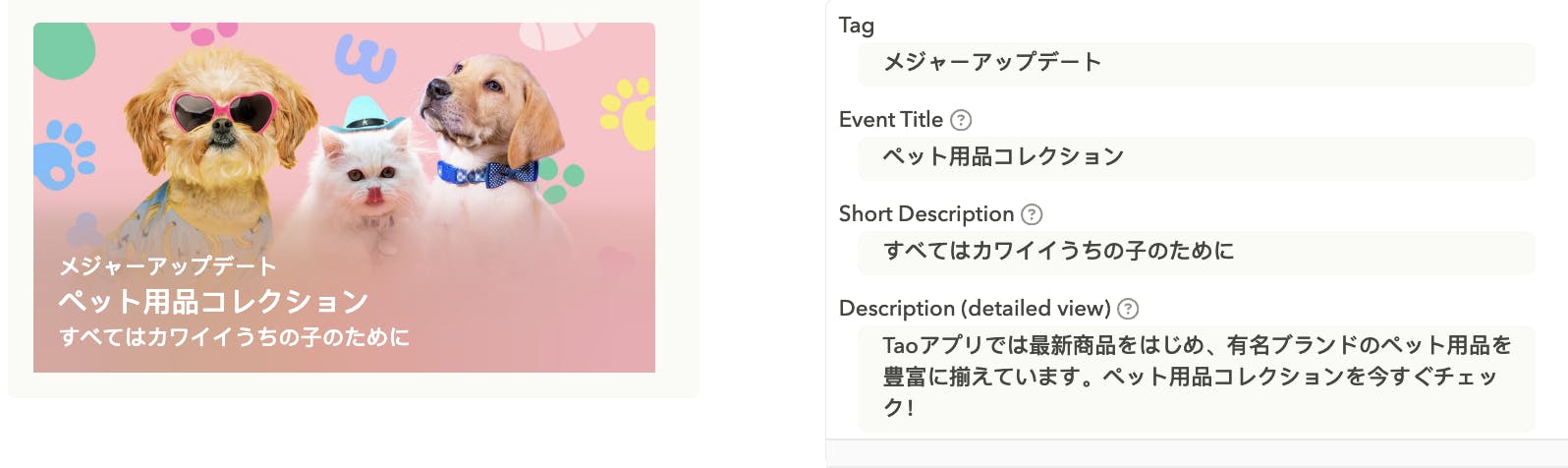Click the blue squiggle shape on the banner

[364, 57]
